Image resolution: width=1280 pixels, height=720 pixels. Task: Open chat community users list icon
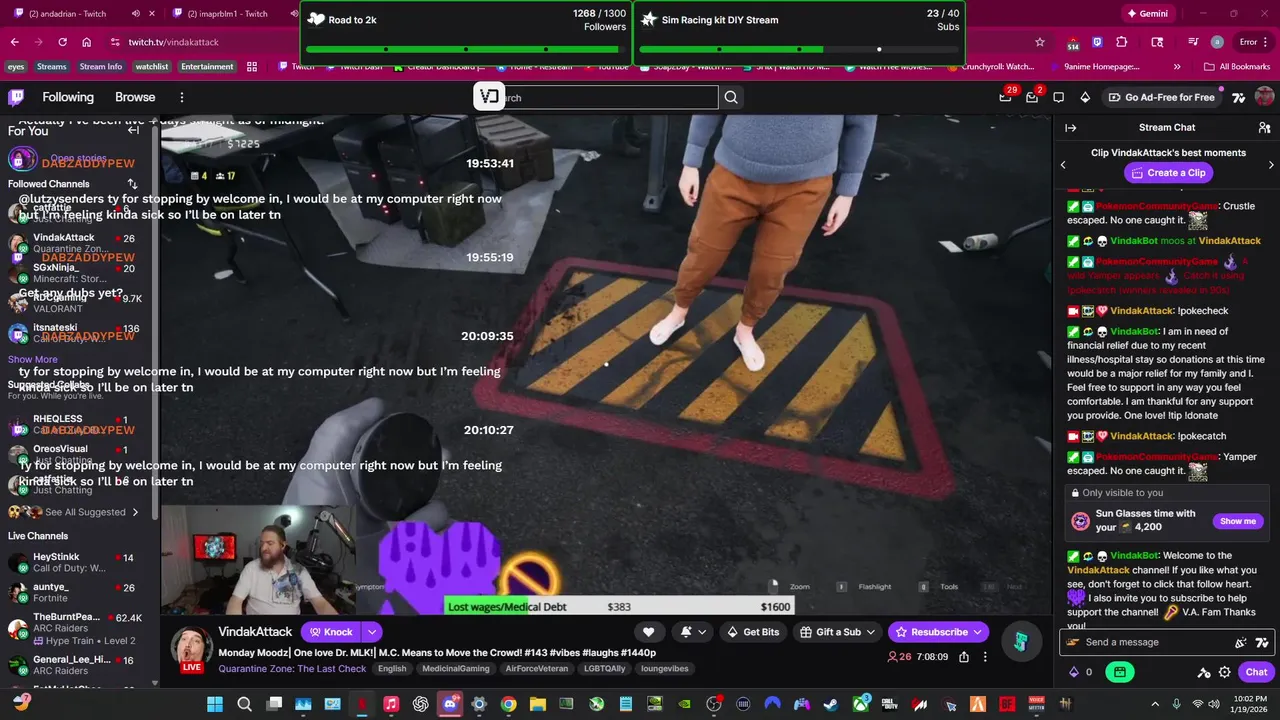pos(1264,127)
